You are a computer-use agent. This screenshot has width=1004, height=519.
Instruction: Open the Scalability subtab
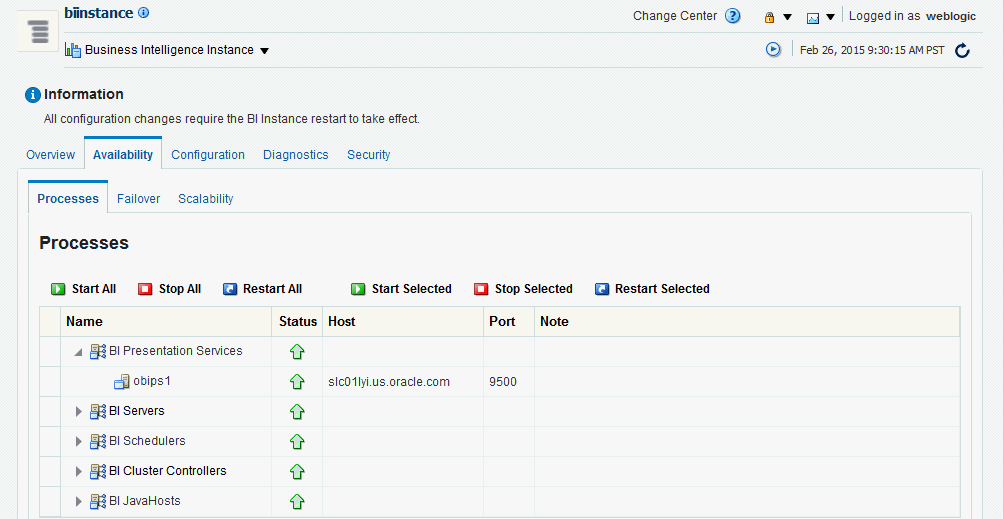(206, 198)
